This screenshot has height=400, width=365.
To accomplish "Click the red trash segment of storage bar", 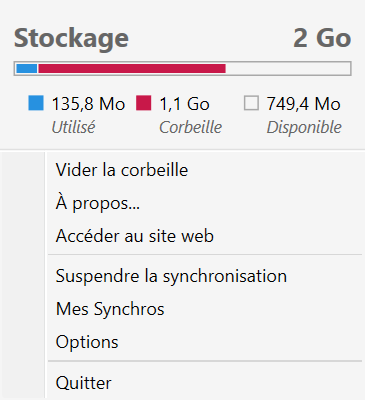I will [132, 68].
